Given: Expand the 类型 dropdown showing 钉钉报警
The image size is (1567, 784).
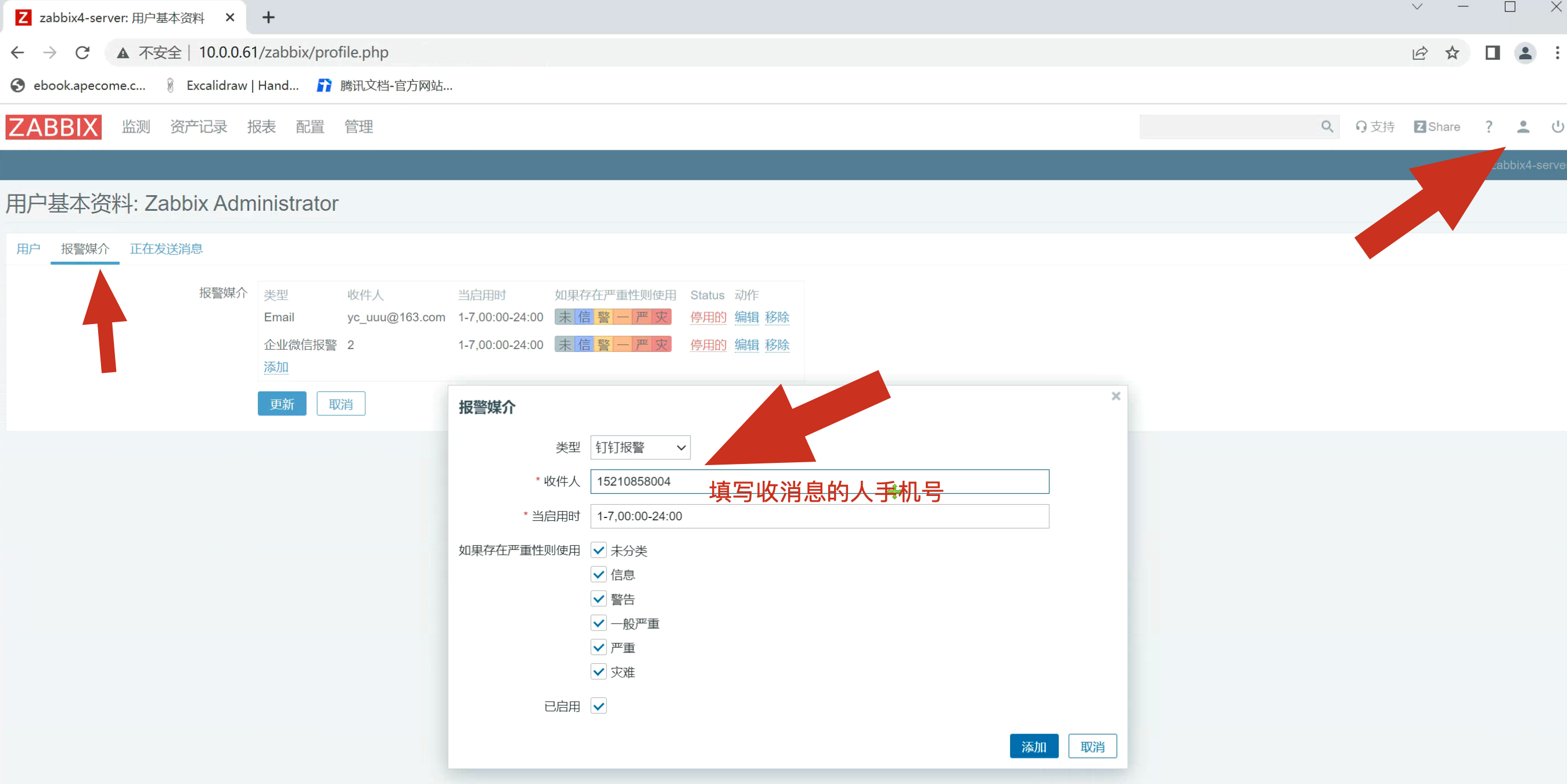Looking at the screenshot, I should pos(640,448).
